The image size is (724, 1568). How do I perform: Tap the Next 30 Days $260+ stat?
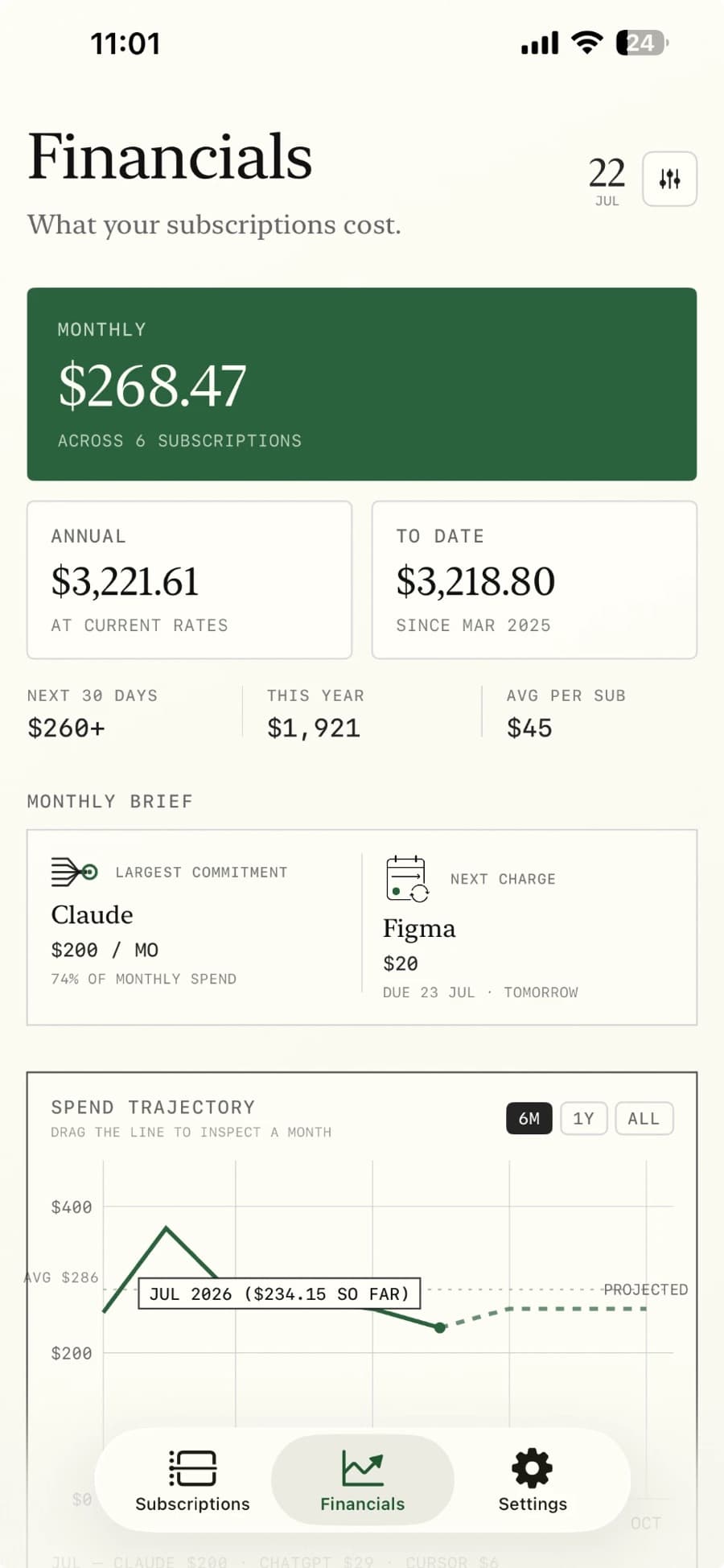(93, 713)
